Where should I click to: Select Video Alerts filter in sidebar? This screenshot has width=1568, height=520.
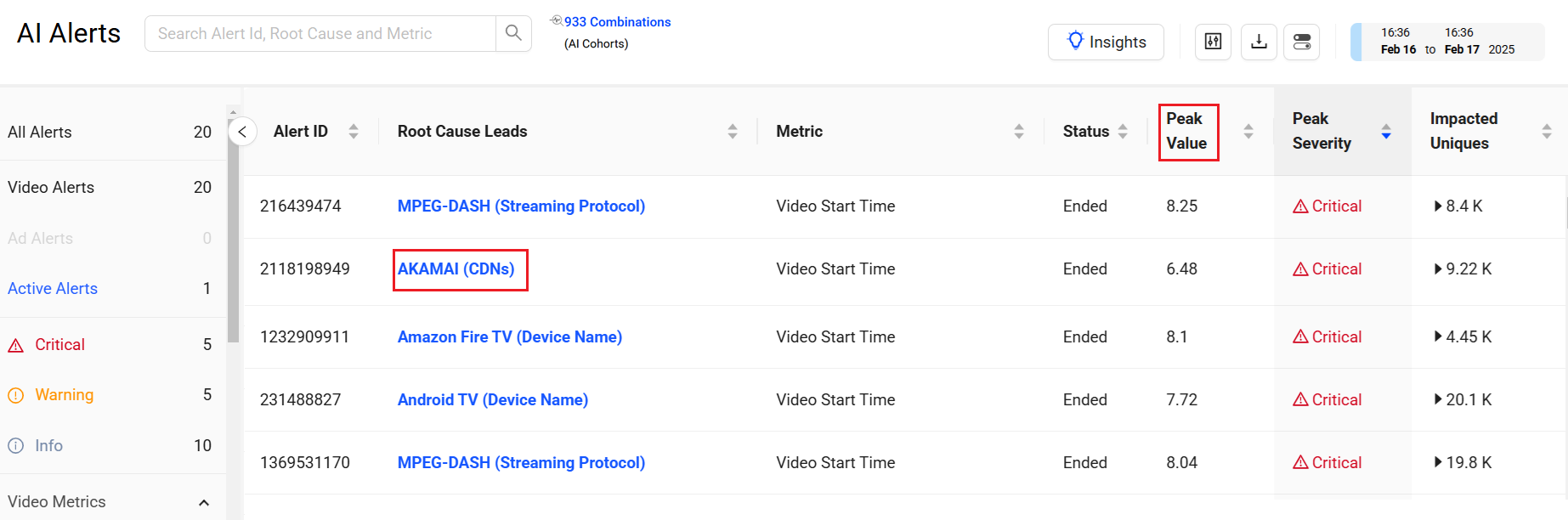(x=51, y=188)
